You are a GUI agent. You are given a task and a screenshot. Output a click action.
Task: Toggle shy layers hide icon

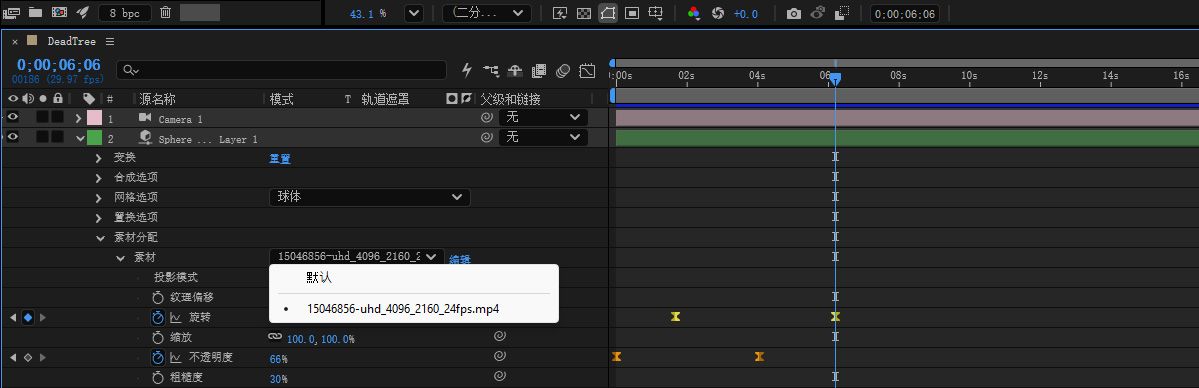tap(515, 70)
